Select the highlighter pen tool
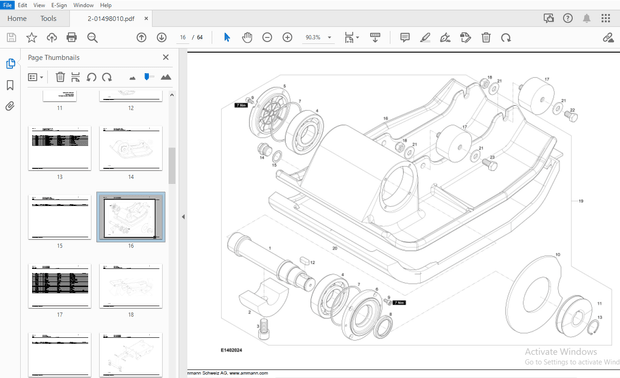Viewport: 620px width, 378px height. coord(425,38)
